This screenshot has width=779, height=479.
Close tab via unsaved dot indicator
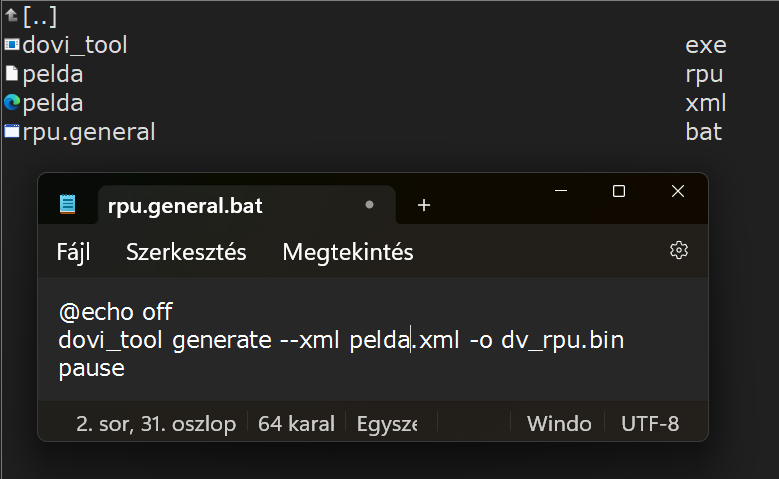369,205
